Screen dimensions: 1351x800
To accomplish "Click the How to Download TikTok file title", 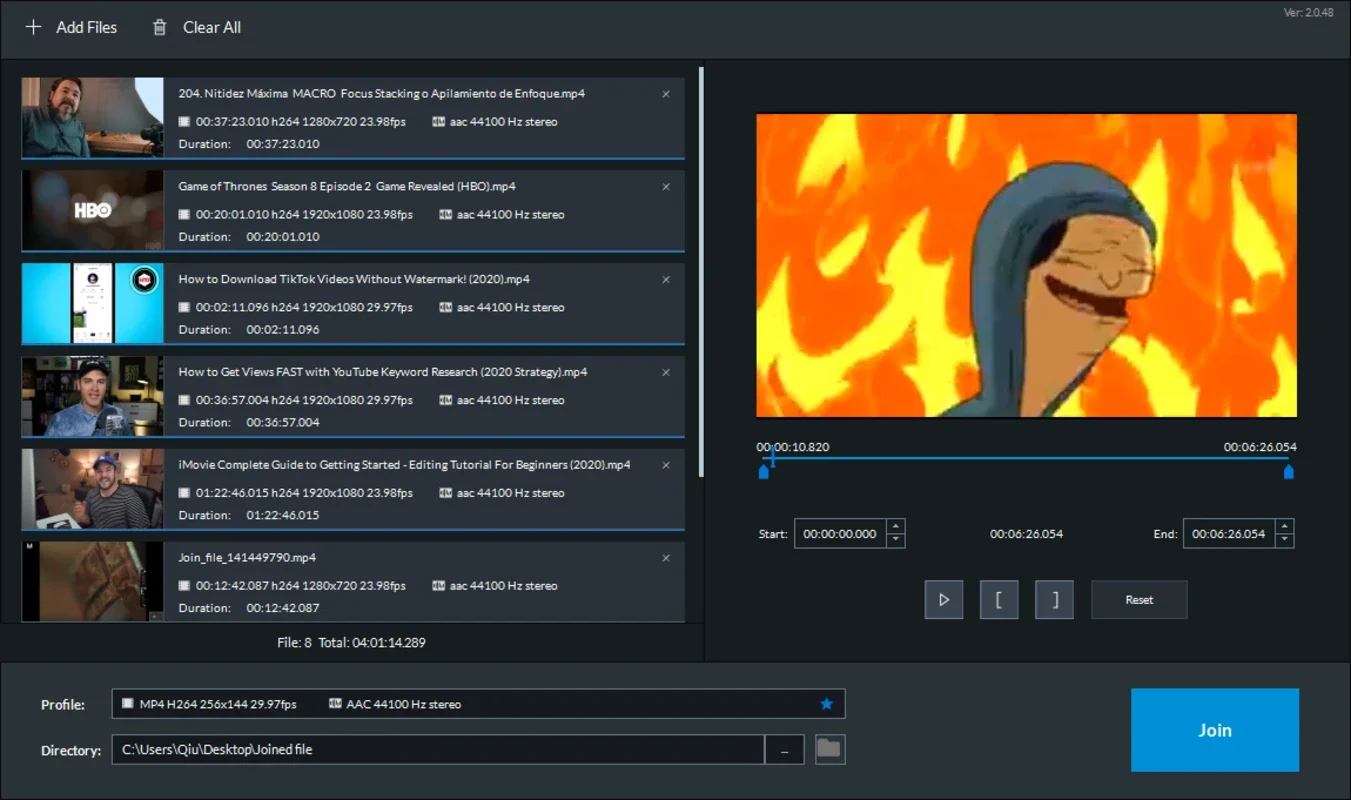I will [x=354, y=280].
